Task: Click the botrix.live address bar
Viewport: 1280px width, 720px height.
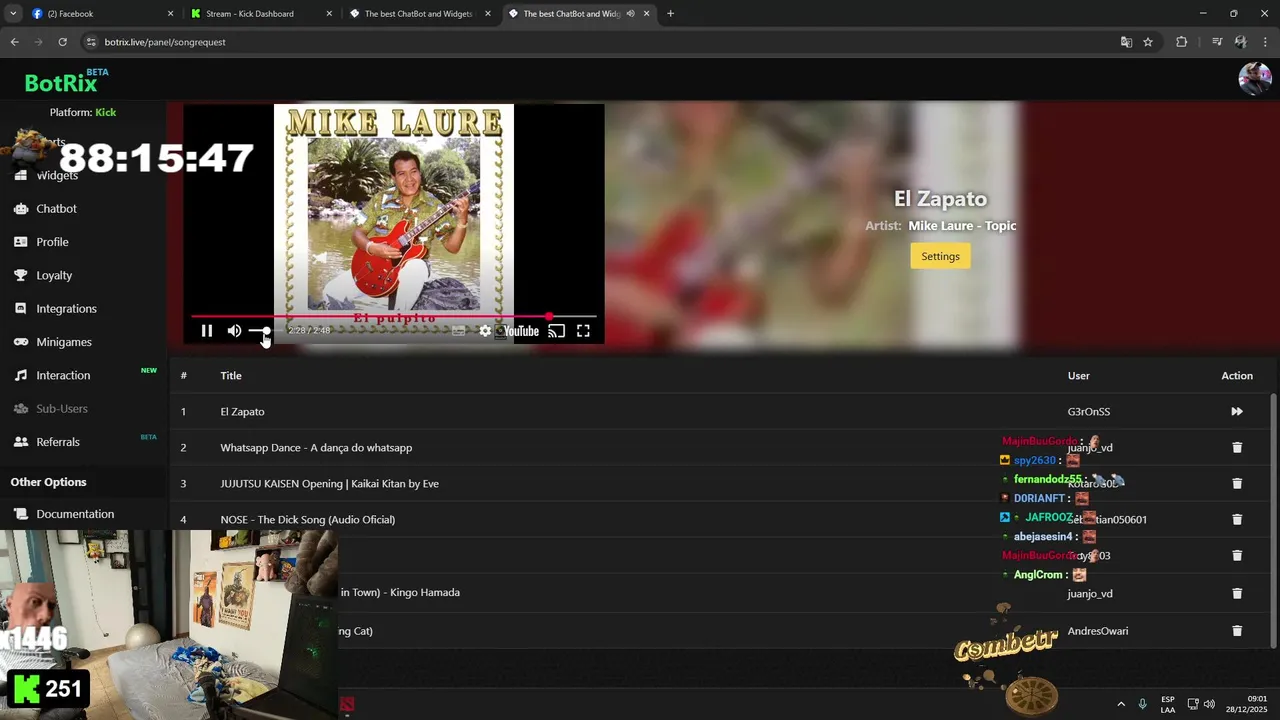Action: [600, 42]
